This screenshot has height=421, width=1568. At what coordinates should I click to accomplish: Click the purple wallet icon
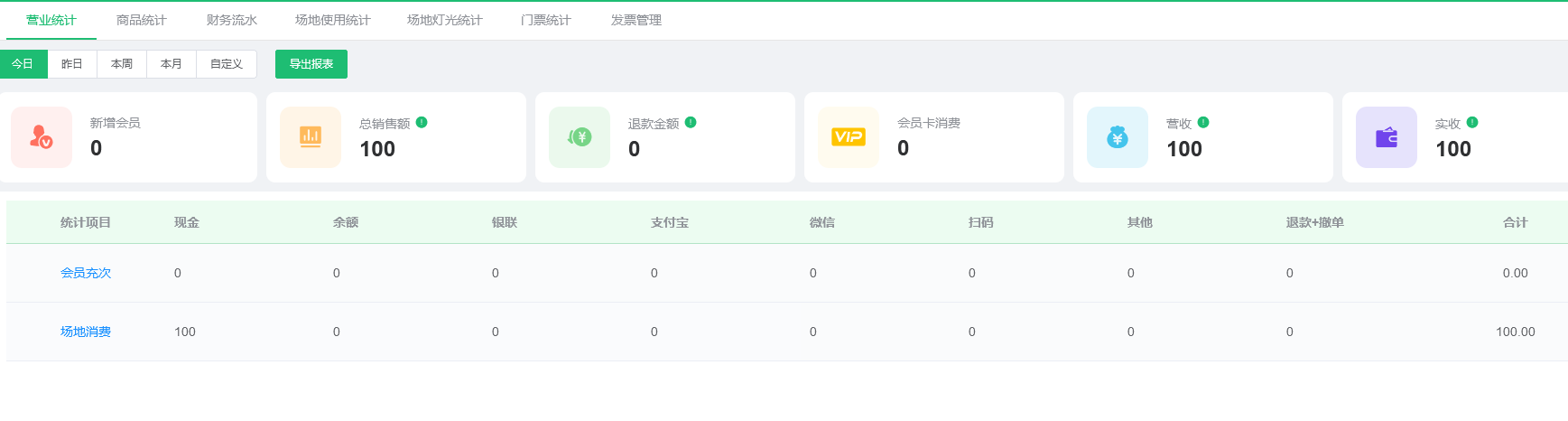pos(1387,137)
